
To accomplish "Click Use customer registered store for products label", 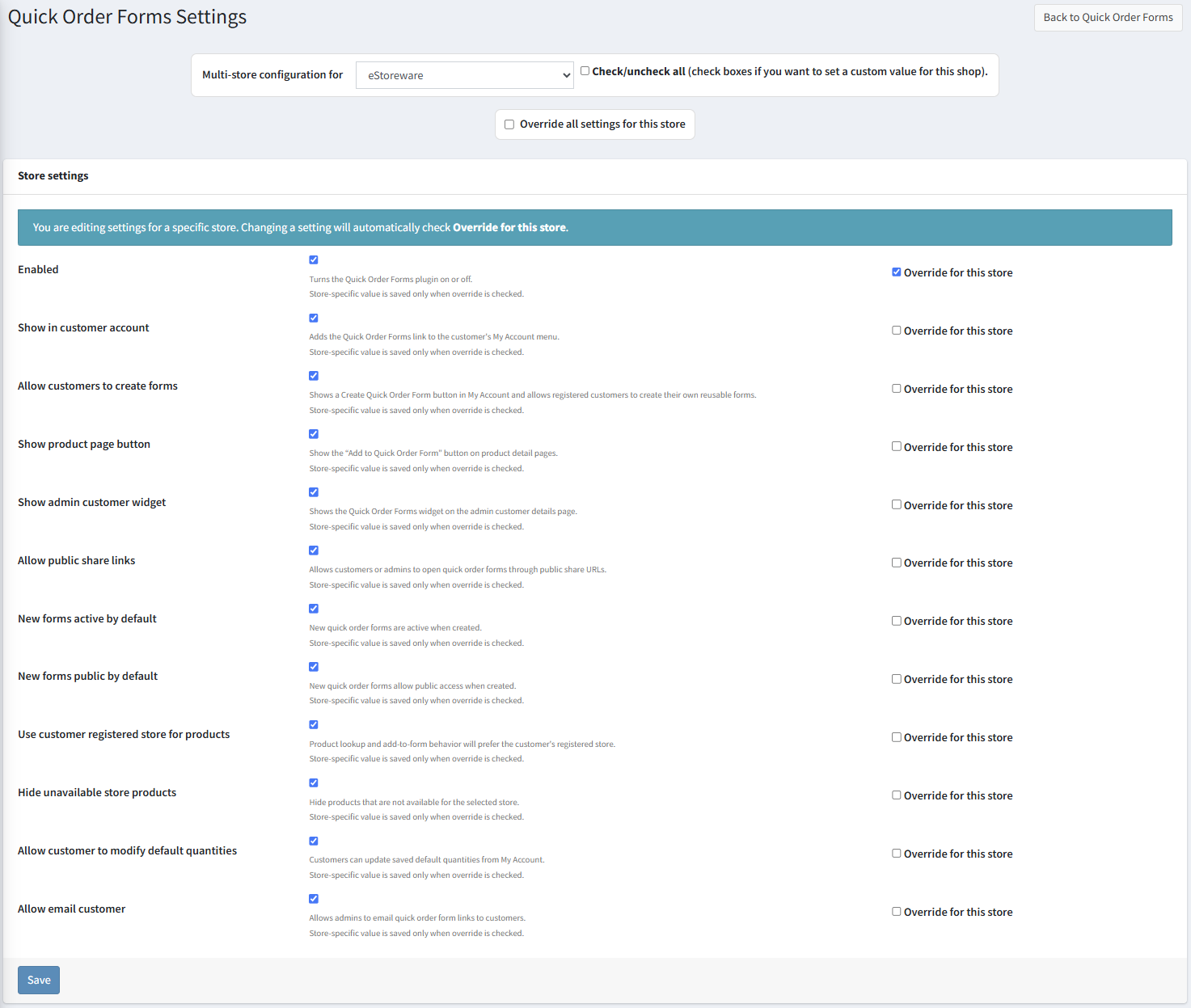I will coord(124,735).
